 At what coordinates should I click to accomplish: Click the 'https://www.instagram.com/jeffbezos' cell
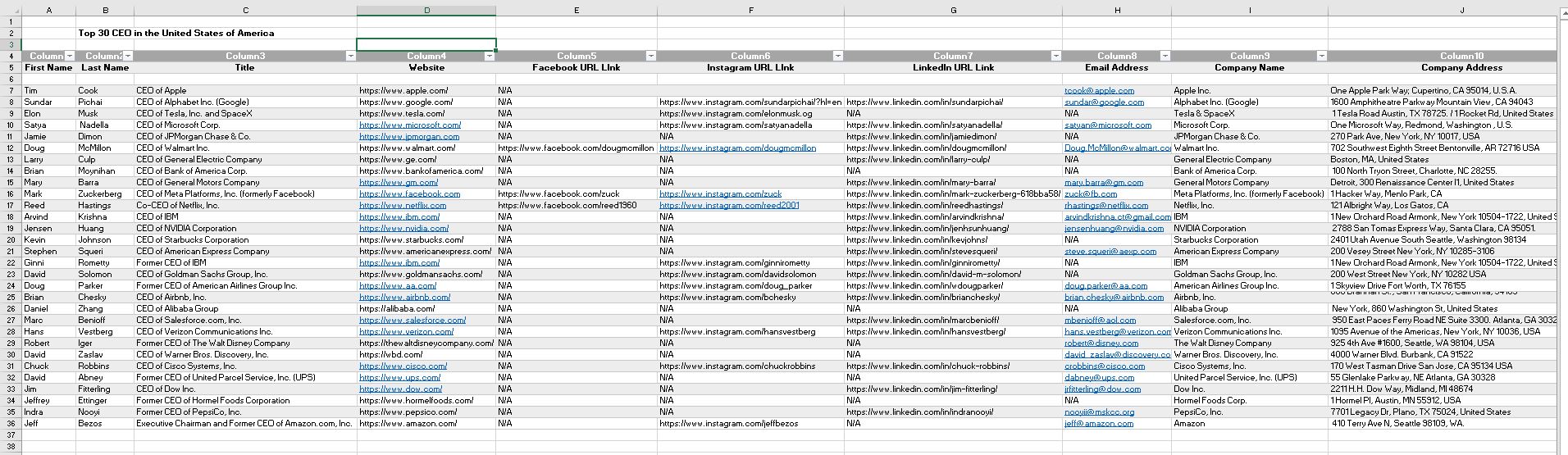pos(750,423)
